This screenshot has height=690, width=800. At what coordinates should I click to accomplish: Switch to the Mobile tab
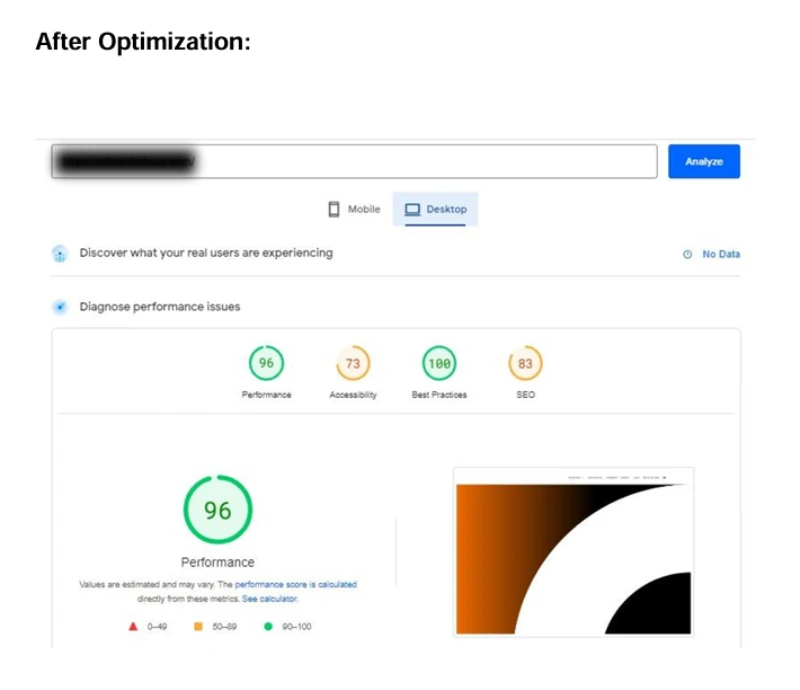[x=354, y=209]
